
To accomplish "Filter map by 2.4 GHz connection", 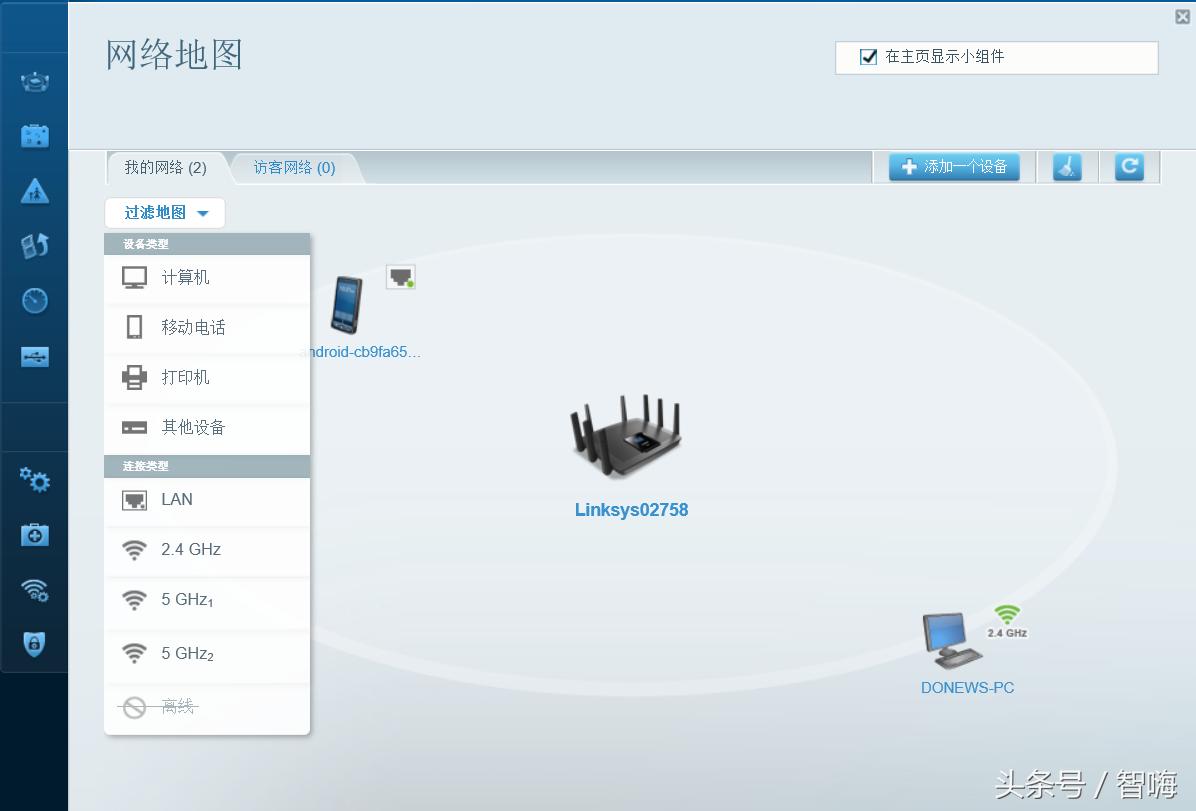I will [x=207, y=550].
